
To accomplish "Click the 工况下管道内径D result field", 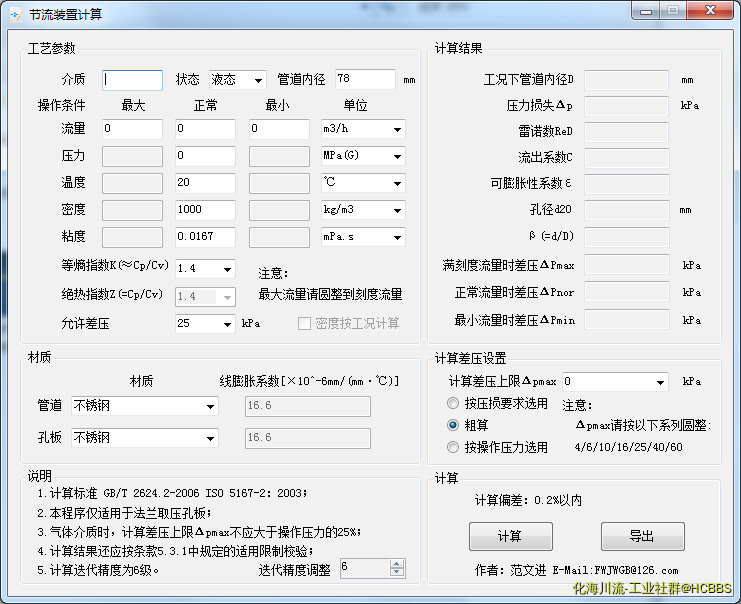I will pos(627,80).
